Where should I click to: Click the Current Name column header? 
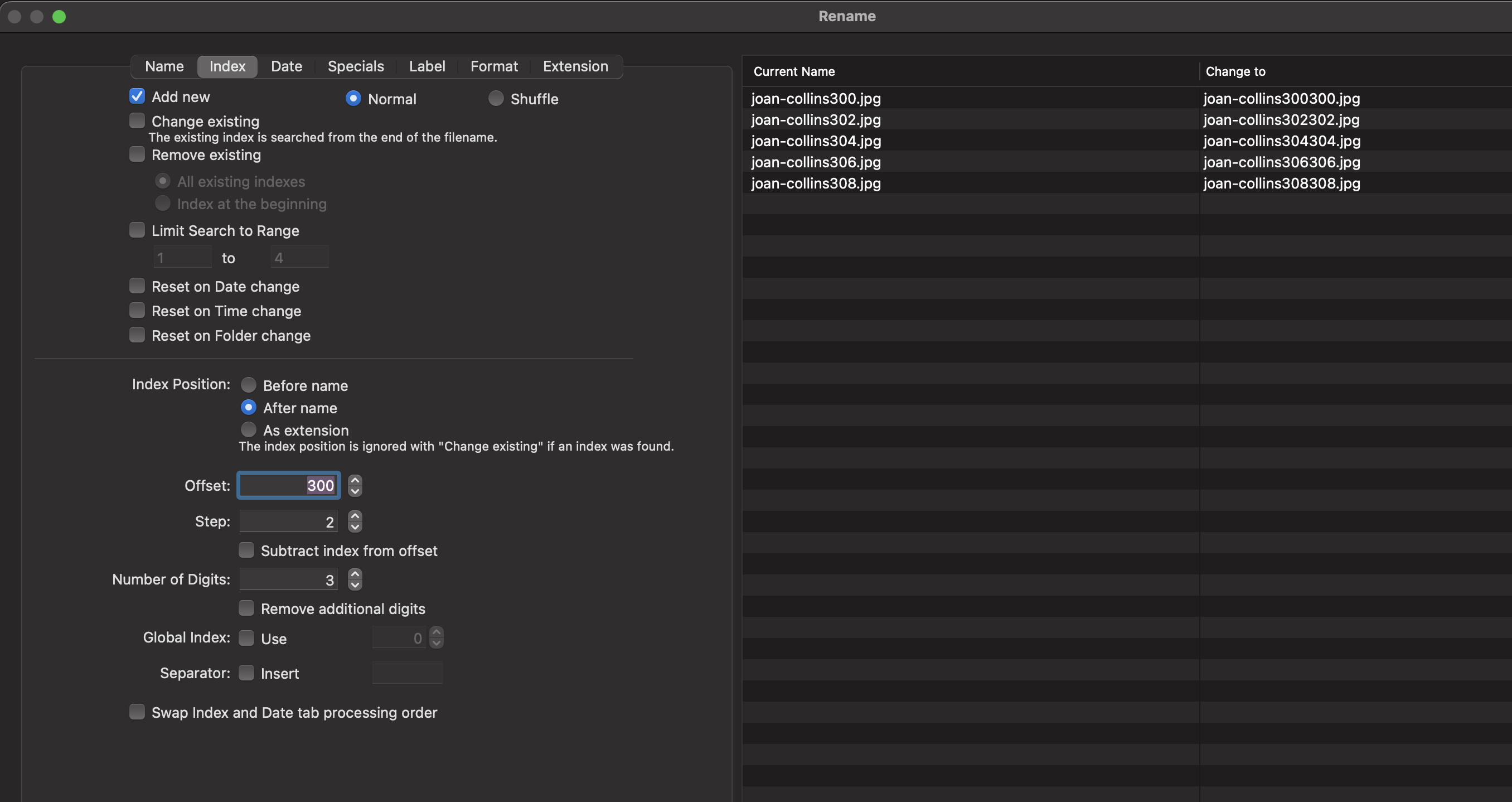point(970,71)
